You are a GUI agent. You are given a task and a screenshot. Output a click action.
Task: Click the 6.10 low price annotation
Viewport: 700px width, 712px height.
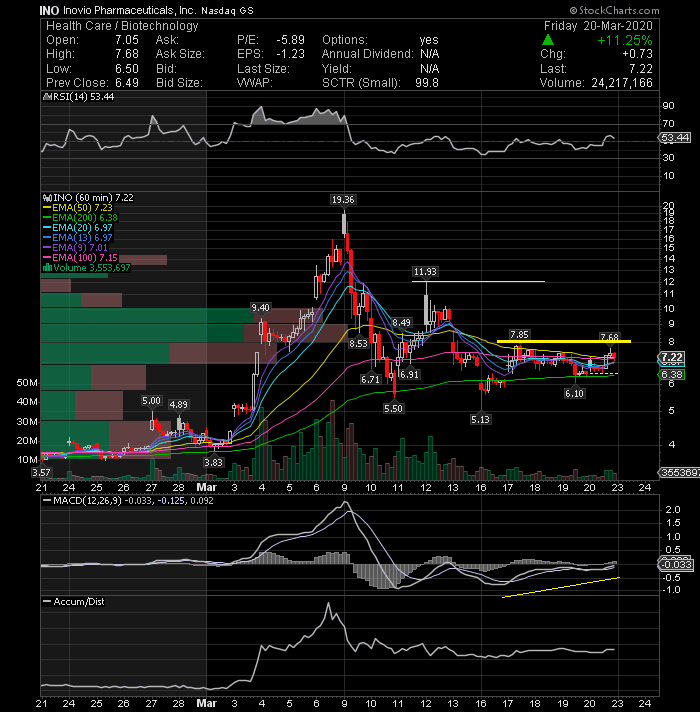click(x=574, y=393)
